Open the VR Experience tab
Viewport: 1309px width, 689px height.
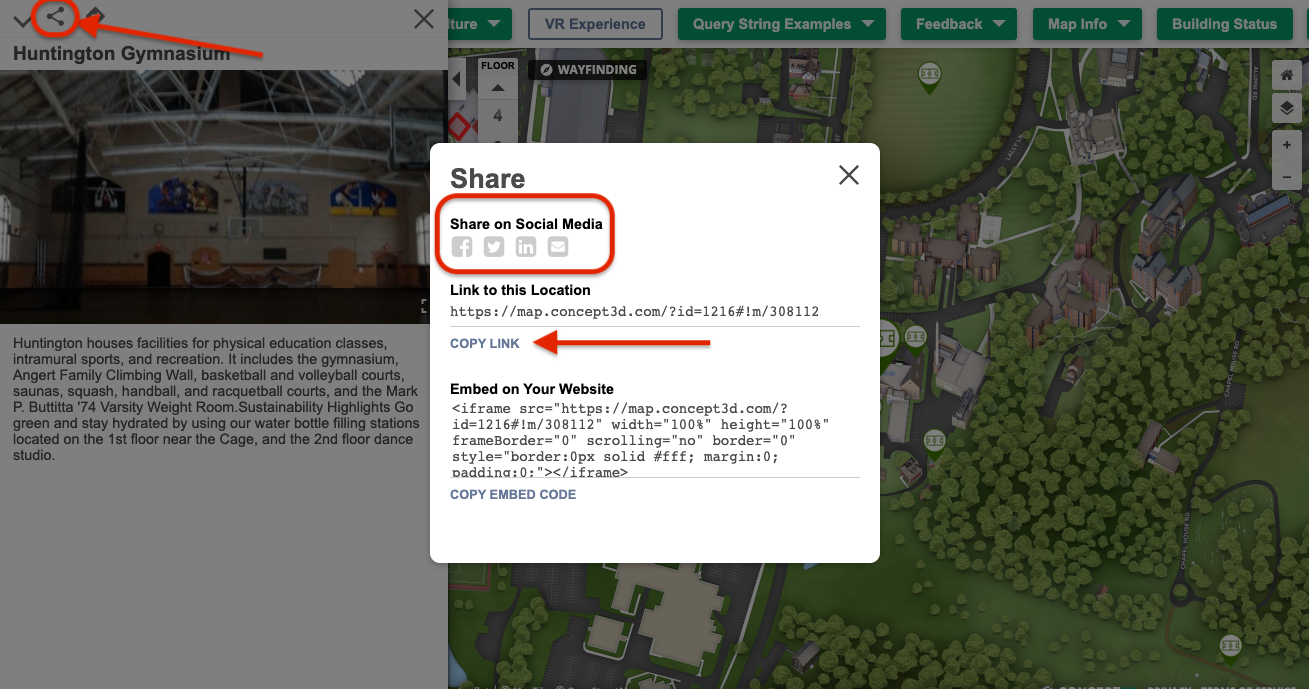coord(595,23)
